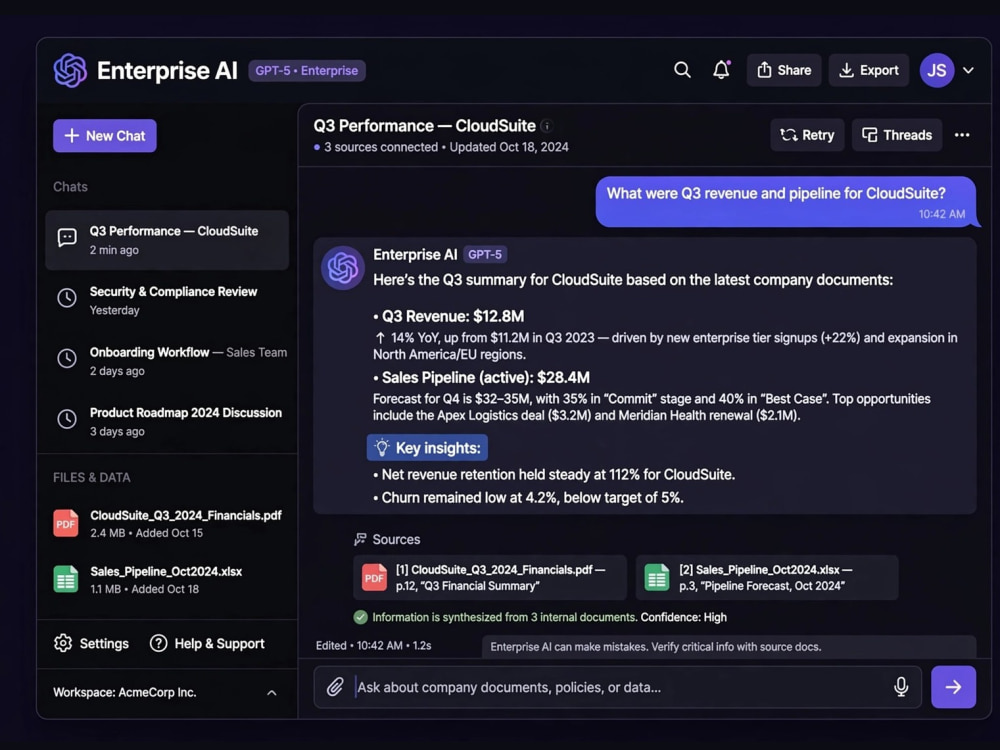The width and height of the screenshot is (1000, 750).
Task: Click clock icon beside Product Roadmap 2024
Action: point(67,418)
